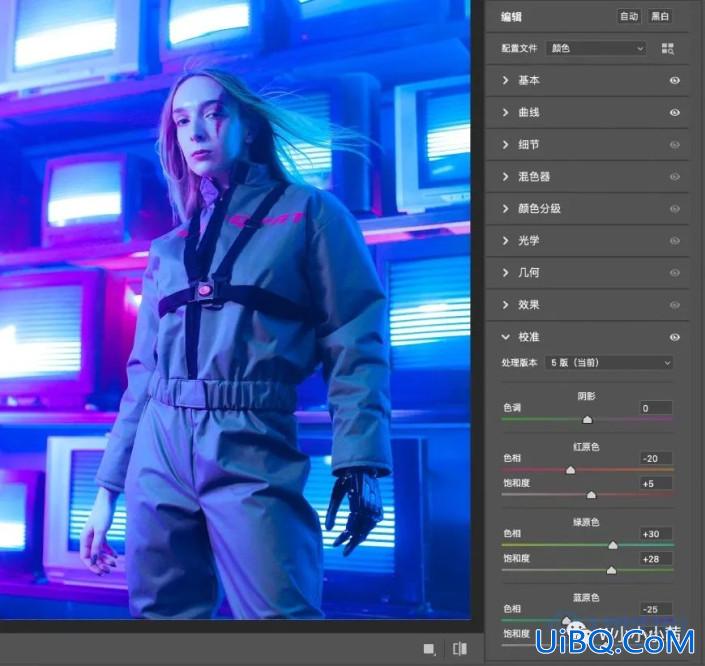Click the 绿原色 色相 value +30 field

pos(656,534)
